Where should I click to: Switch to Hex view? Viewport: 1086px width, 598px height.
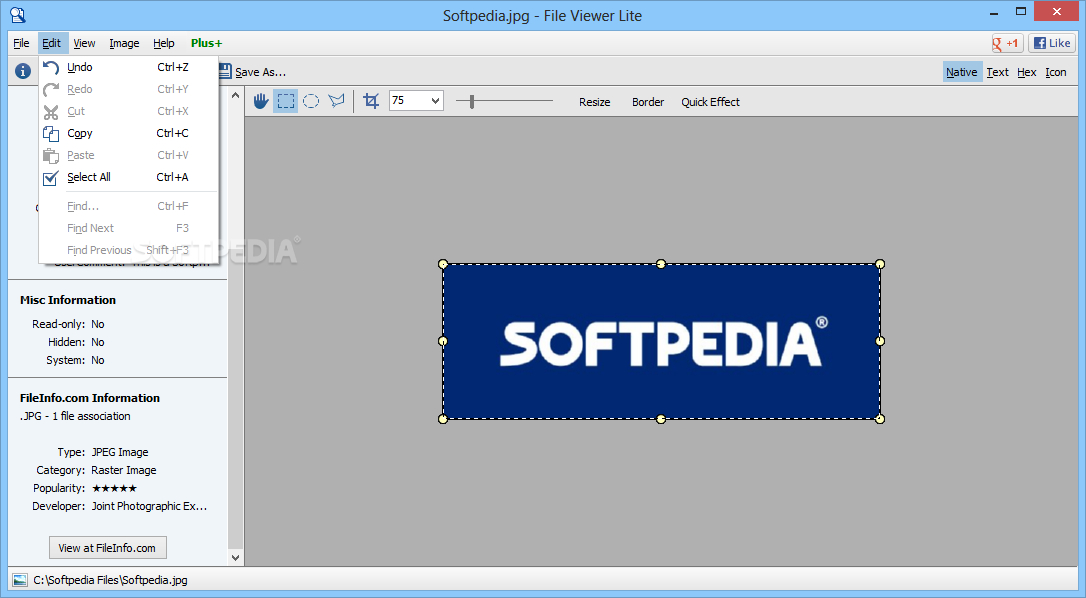1026,72
